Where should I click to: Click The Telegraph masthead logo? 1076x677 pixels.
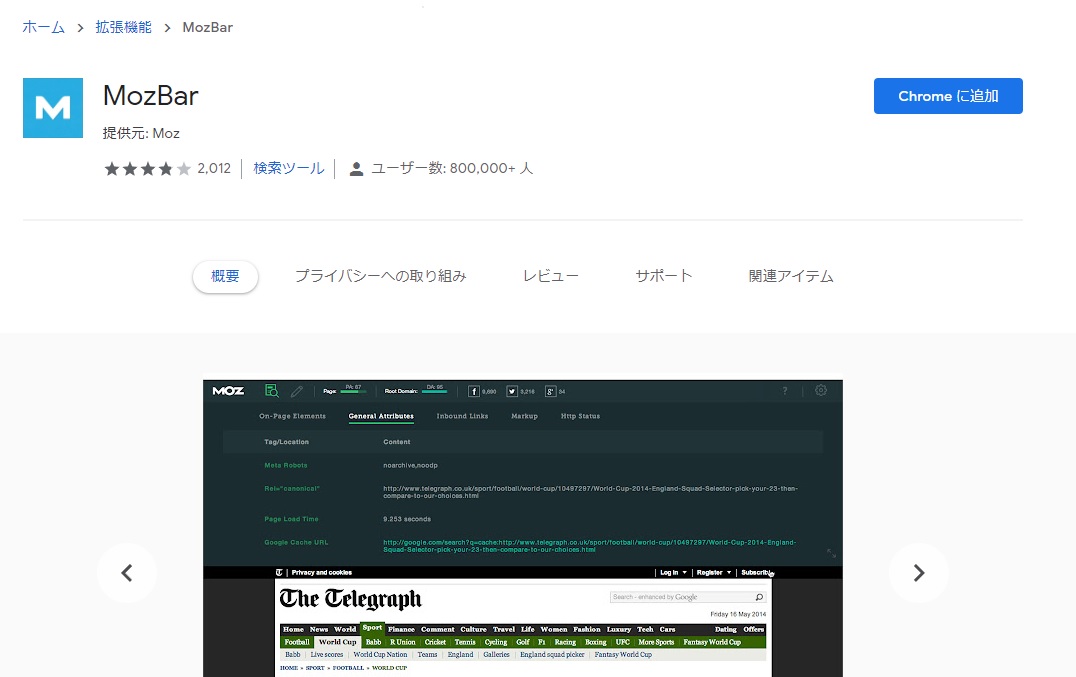tap(351, 599)
